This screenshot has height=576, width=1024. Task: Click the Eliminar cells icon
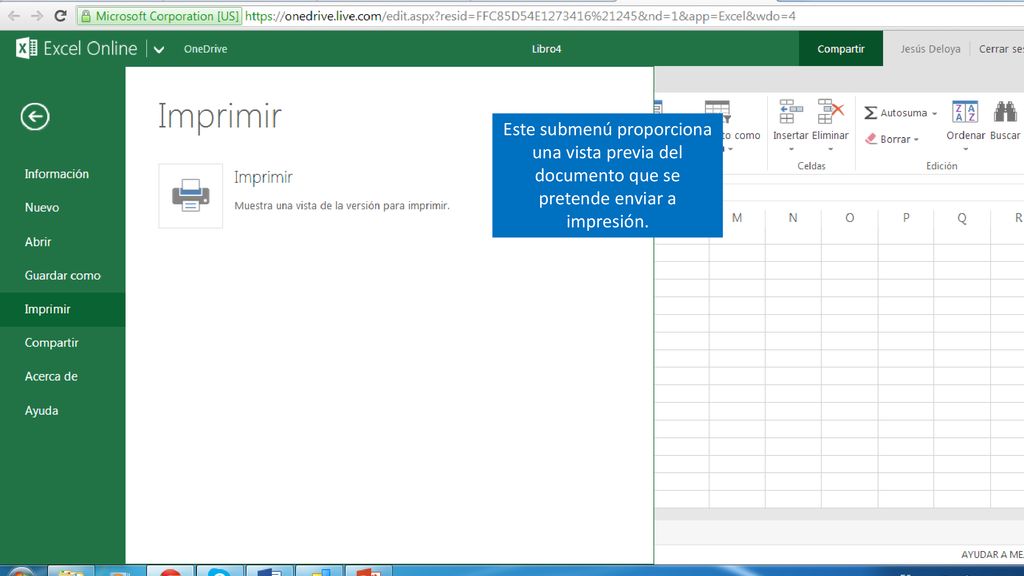coord(830,112)
